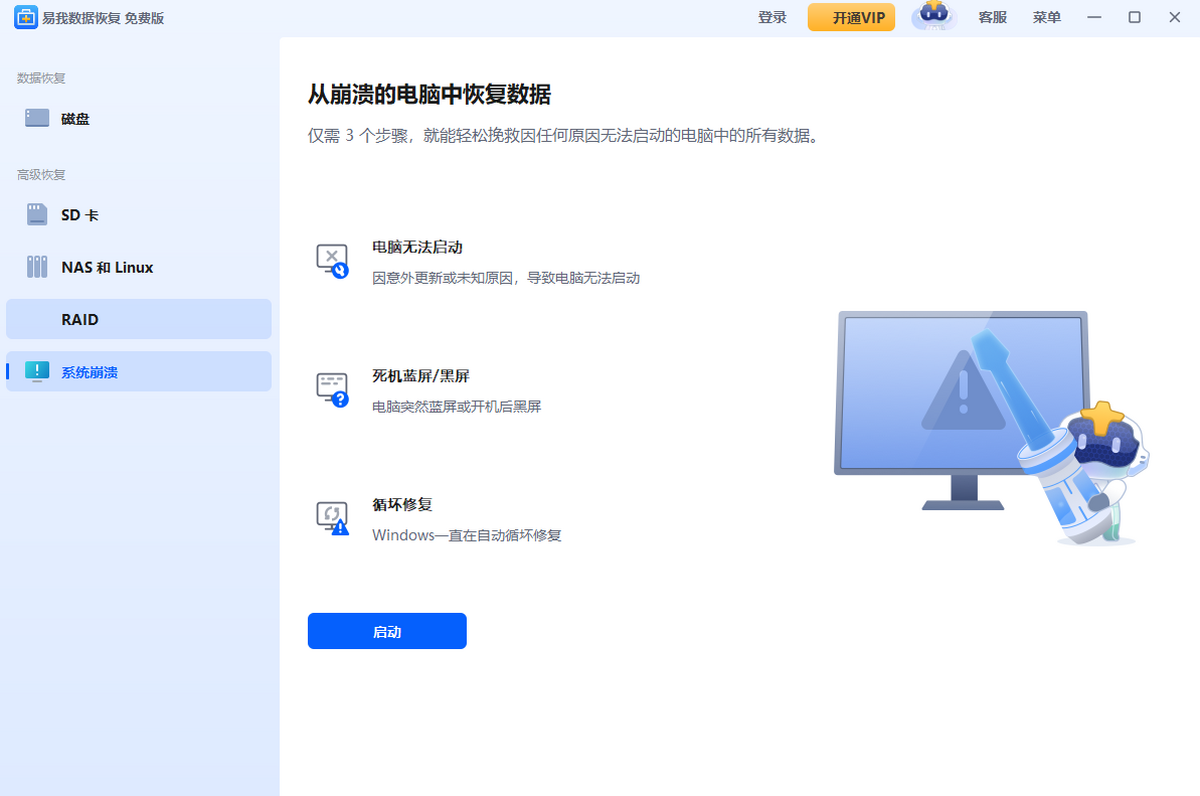This screenshot has width=1200, height=796.
Task: Click the 电脑无法启动 heading text
Action: 417,247
